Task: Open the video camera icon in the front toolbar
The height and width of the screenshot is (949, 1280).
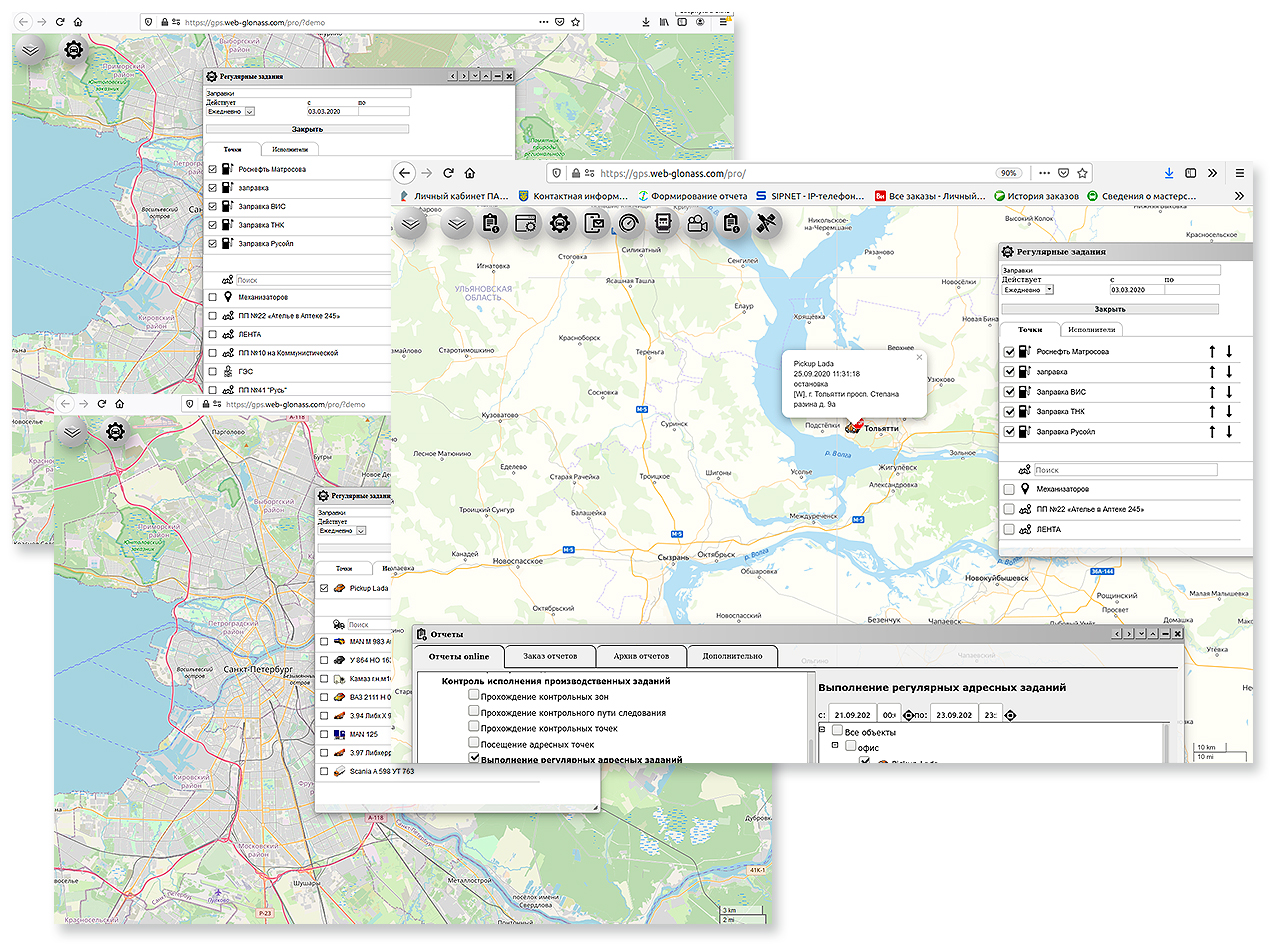Action: 697,225
